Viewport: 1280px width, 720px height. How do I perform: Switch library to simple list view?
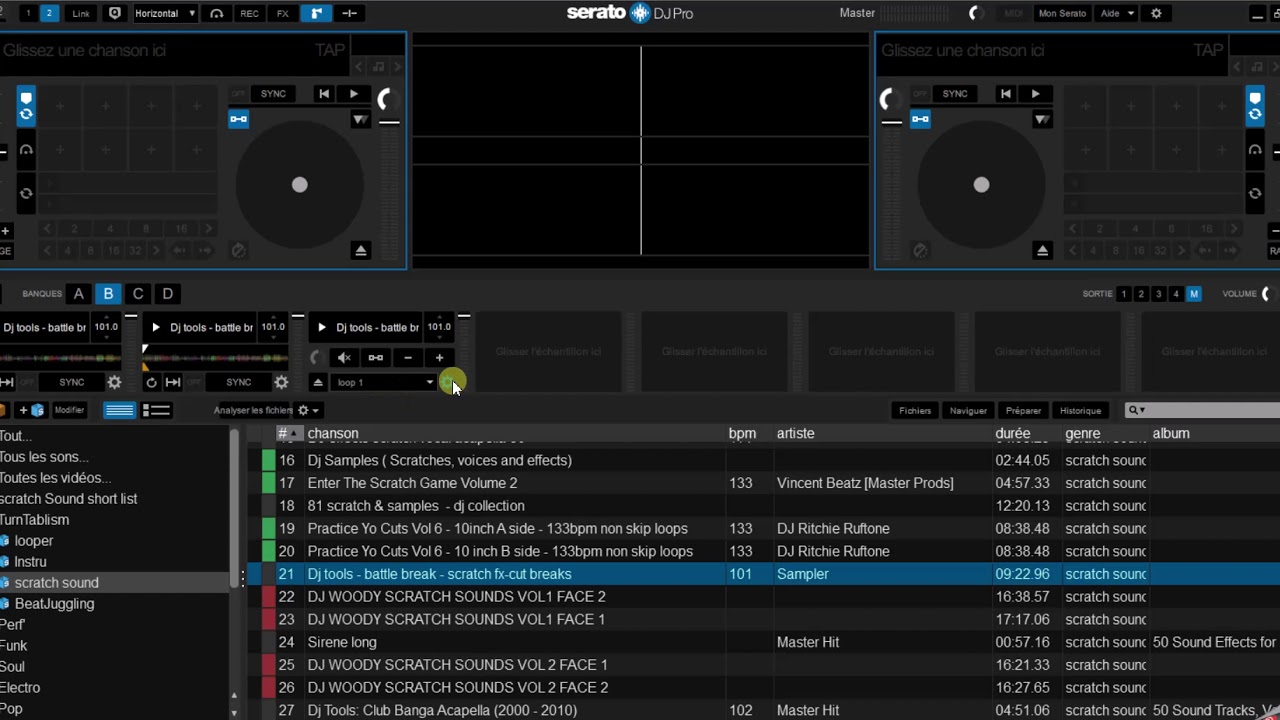[x=120, y=410]
